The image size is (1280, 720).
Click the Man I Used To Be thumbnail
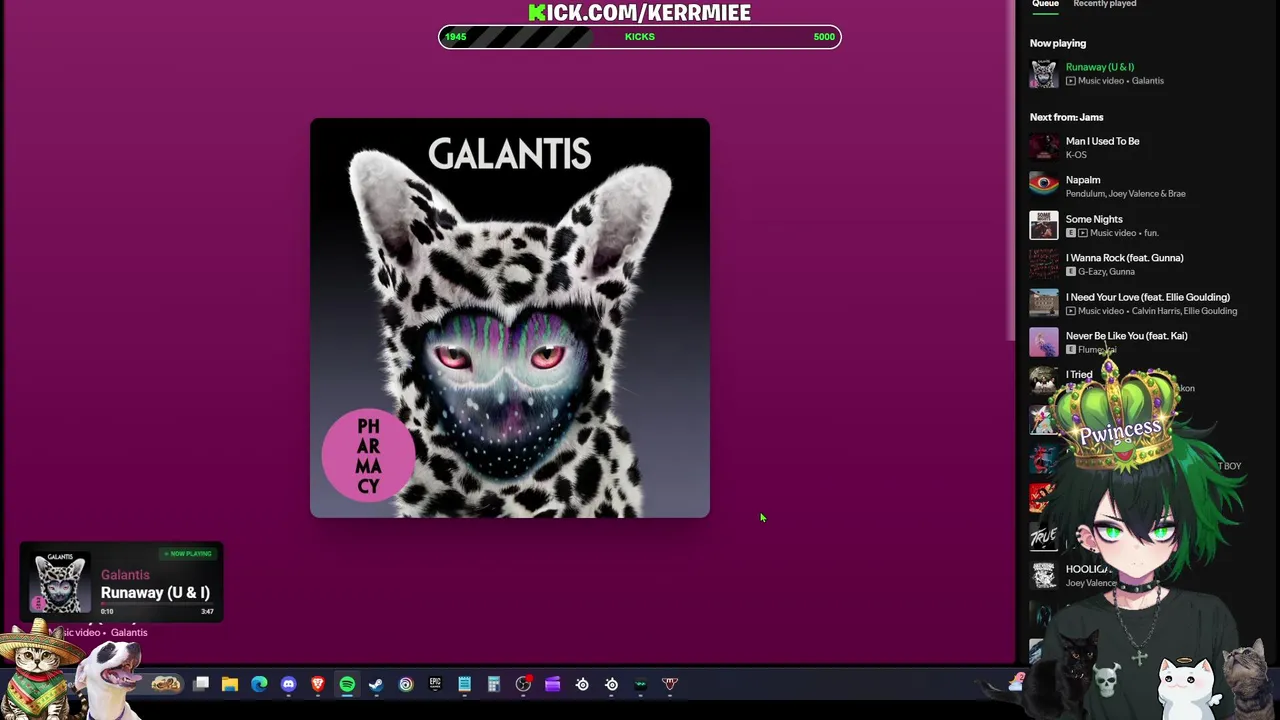pyautogui.click(x=1044, y=147)
